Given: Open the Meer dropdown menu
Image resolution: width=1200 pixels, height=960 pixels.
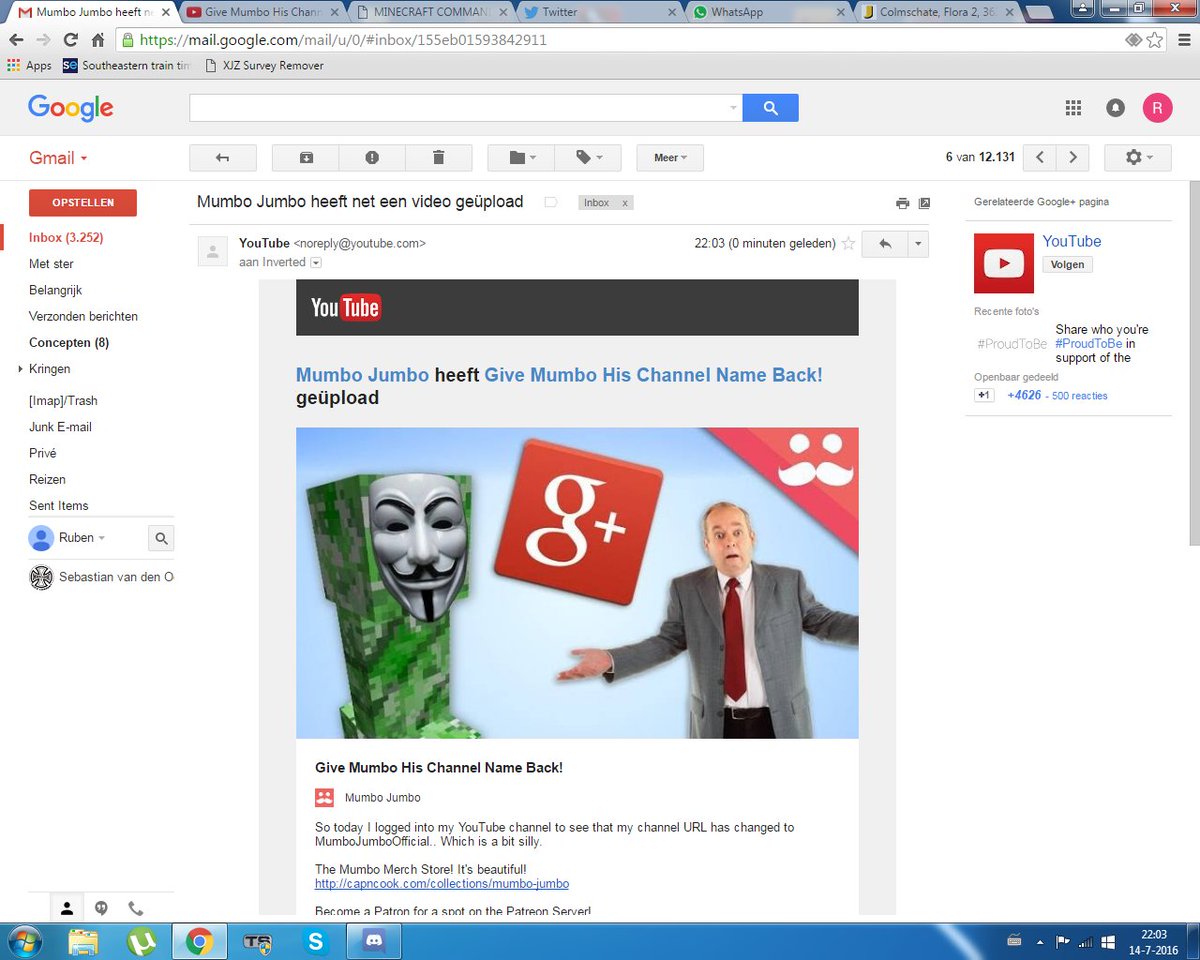Looking at the screenshot, I should click(670, 158).
